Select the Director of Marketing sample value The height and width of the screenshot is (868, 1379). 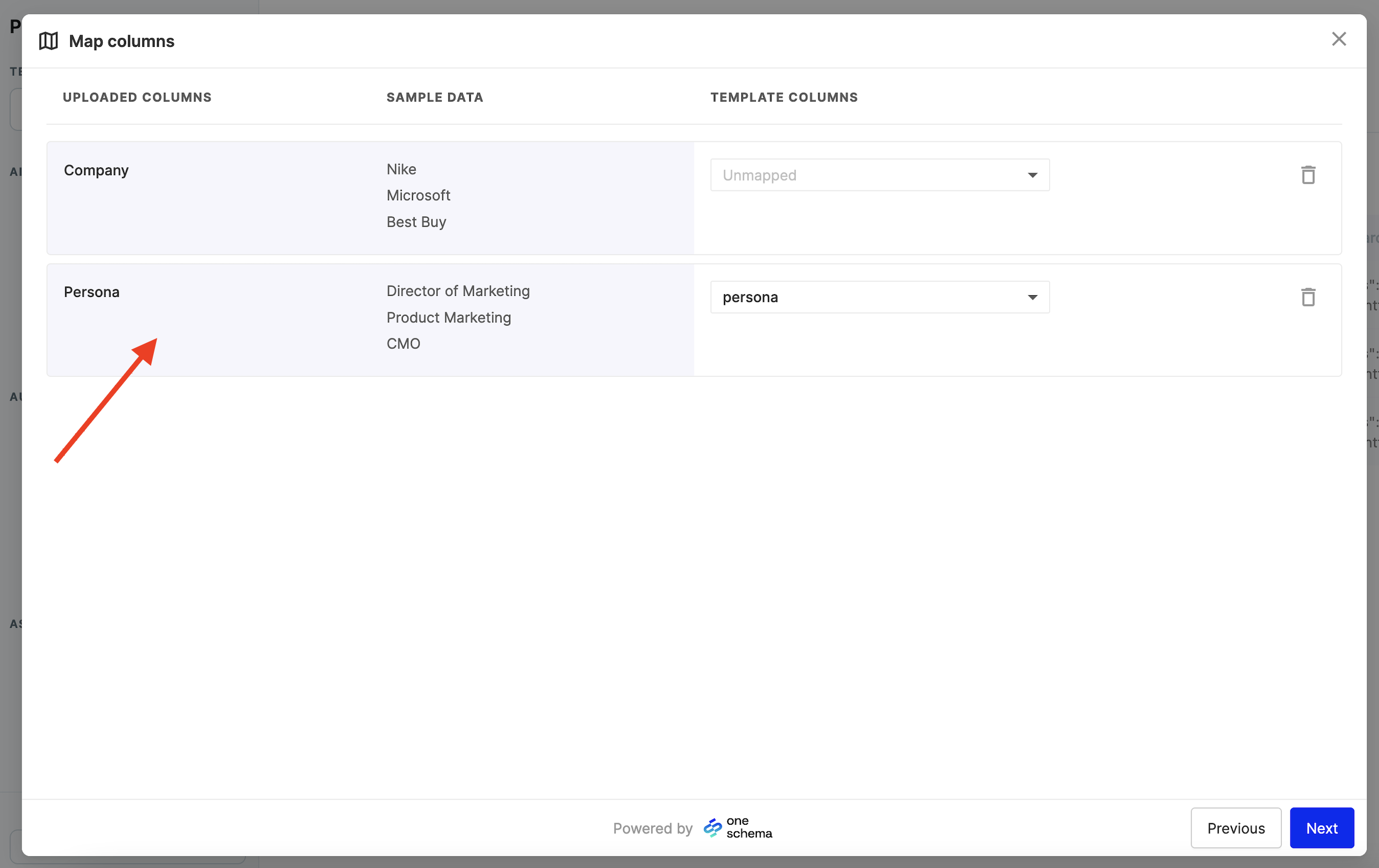point(457,291)
